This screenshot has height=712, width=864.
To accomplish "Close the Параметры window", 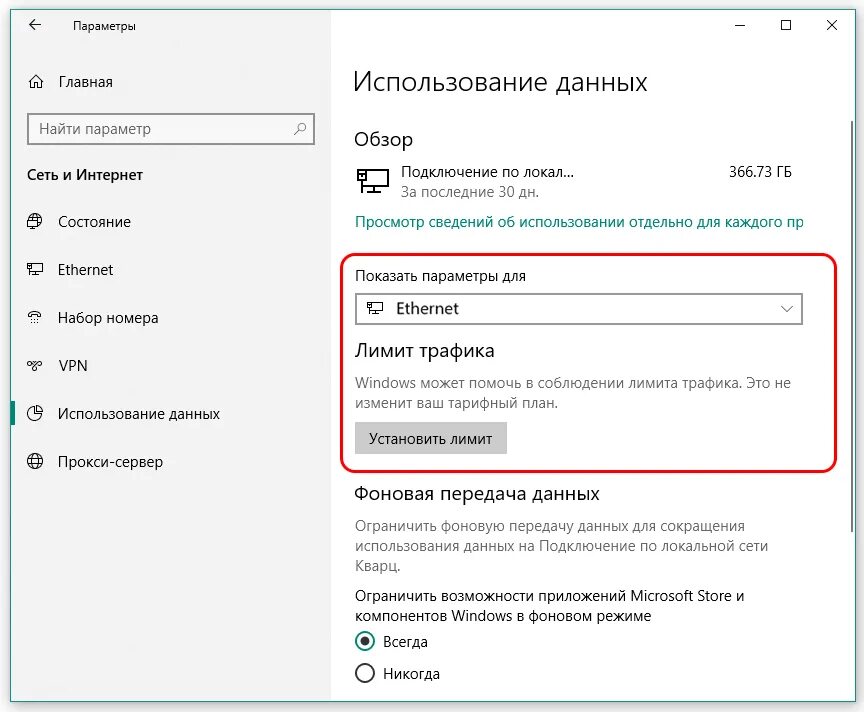I will [832, 25].
